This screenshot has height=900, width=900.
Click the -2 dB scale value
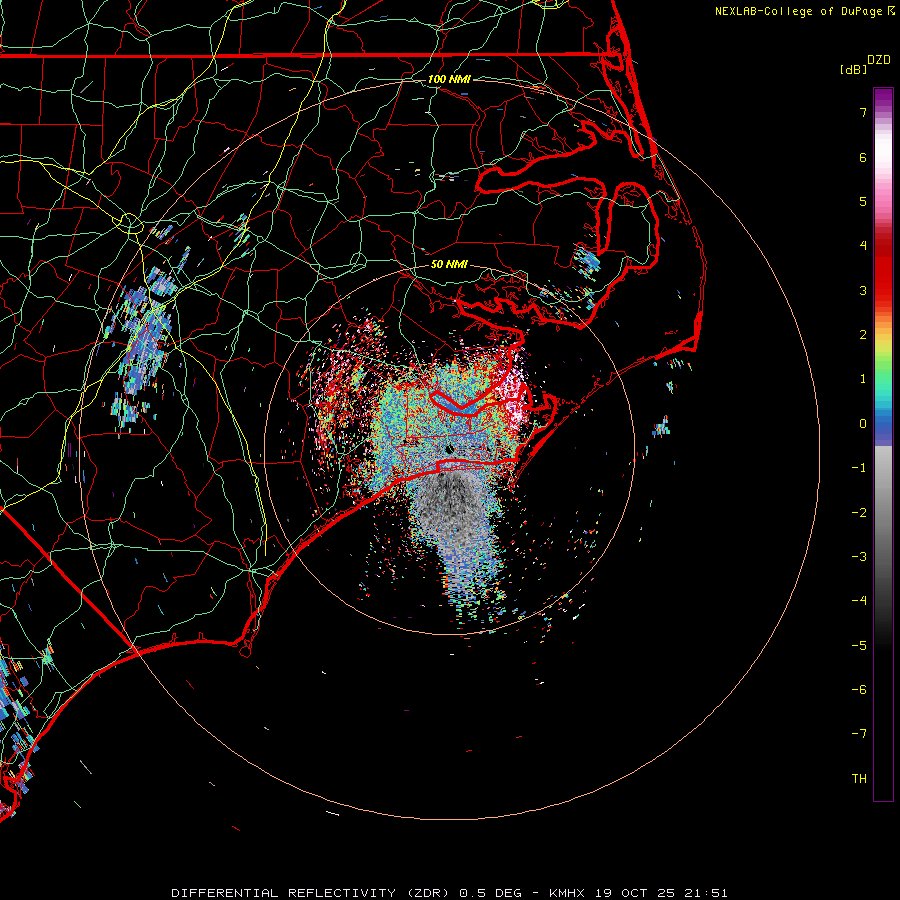coord(859,513)
